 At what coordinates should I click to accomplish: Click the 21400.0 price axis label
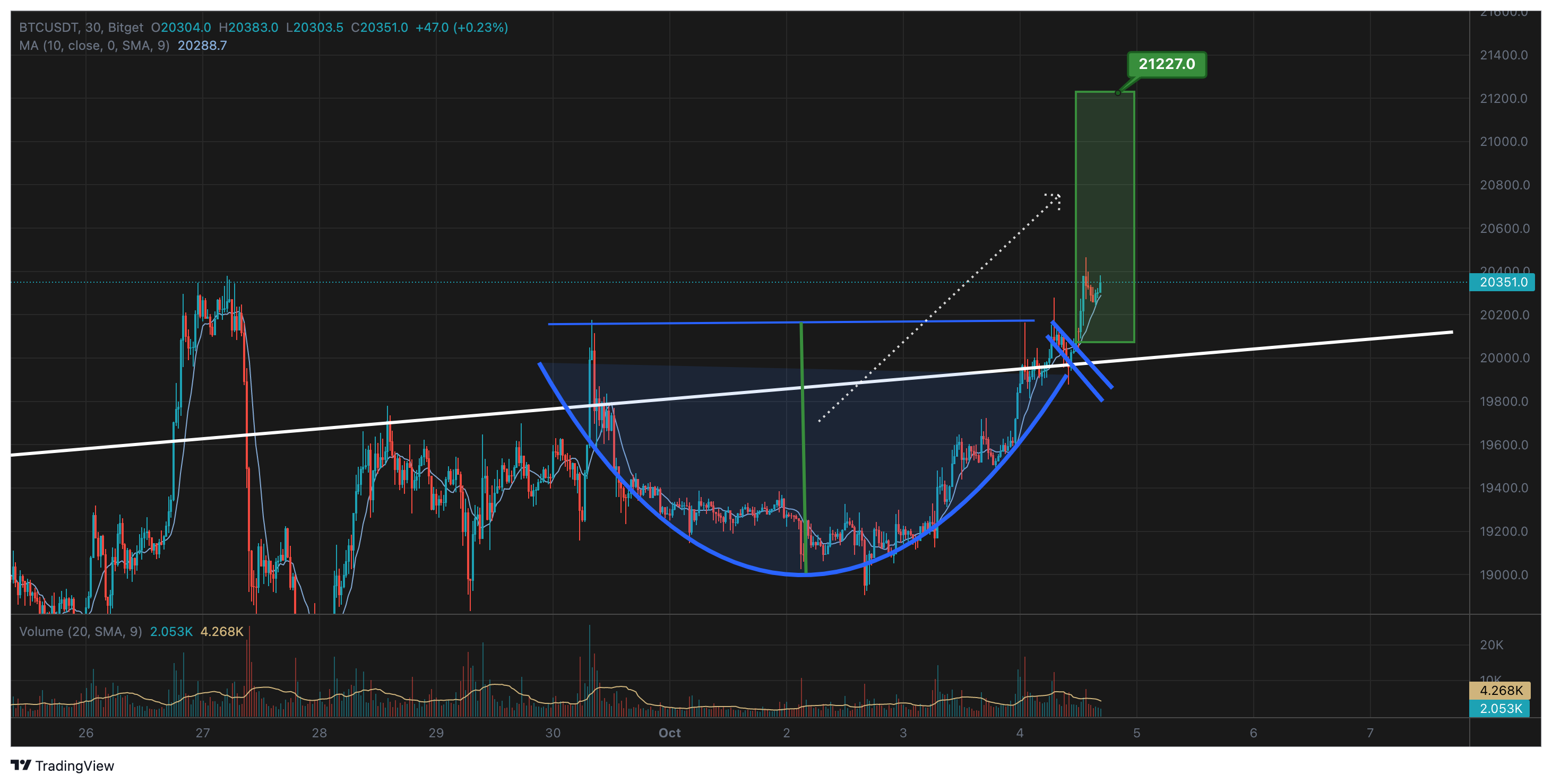click(1503, 55)
